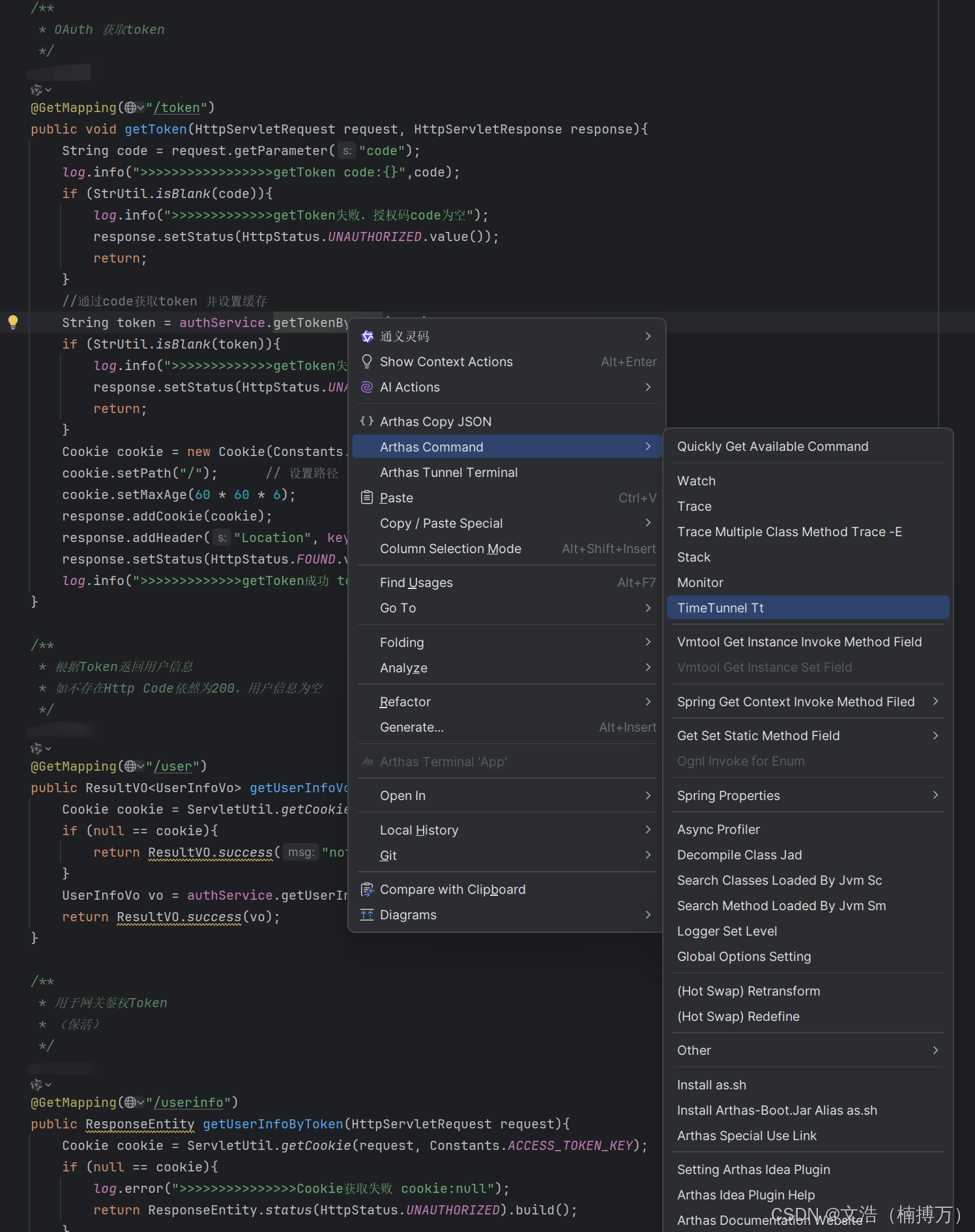Click the 通义灵码 logo icon
Screen dimensions: 975x1232
[367, 336]
